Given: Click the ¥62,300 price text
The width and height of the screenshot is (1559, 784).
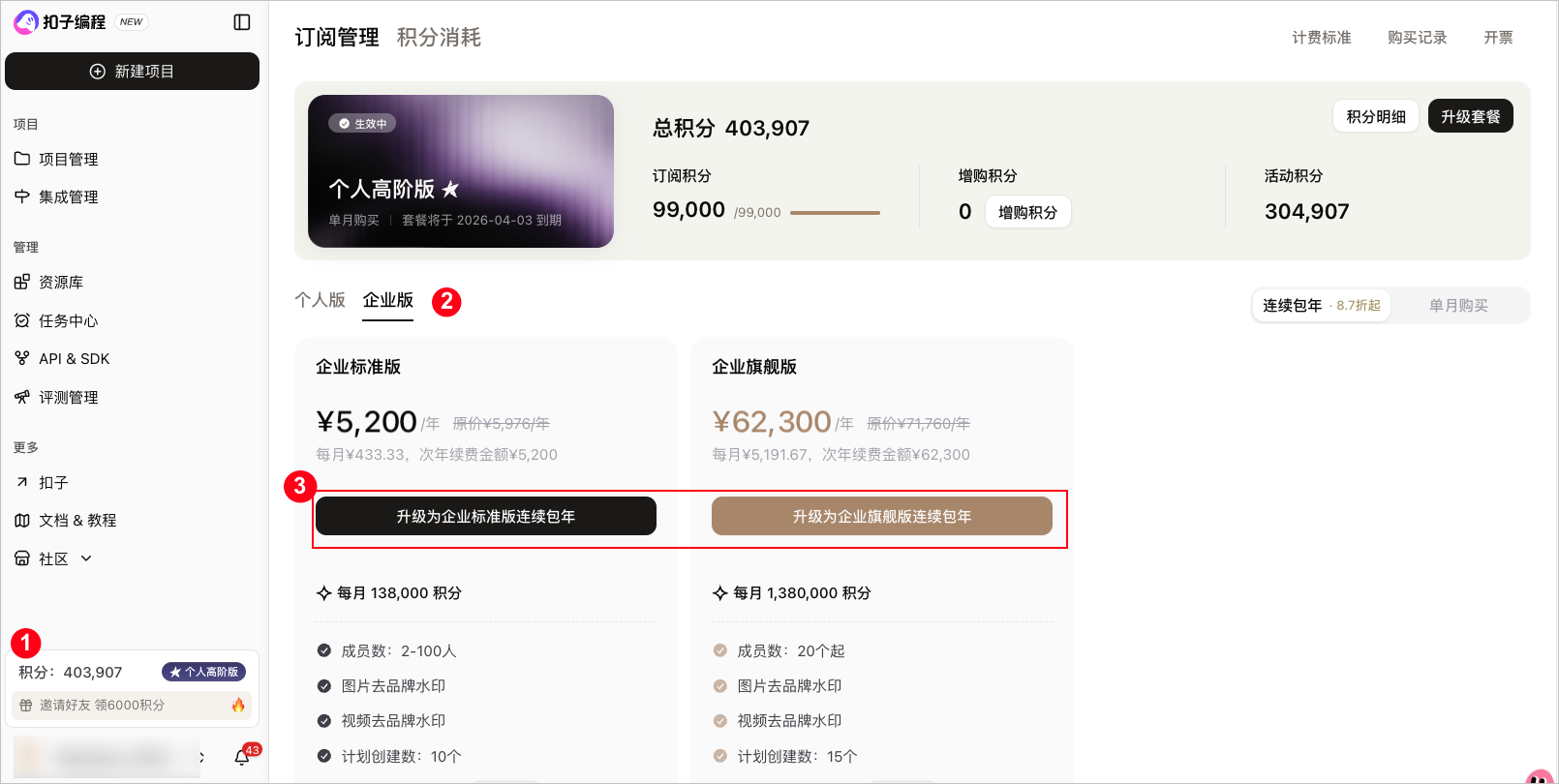Looking at the screenshot, I should tap(772, 422).
